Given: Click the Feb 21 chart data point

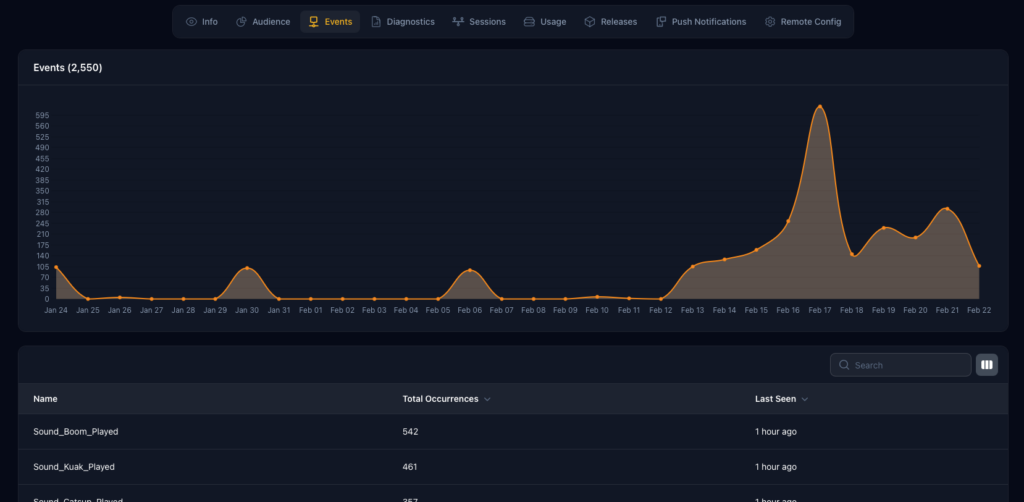Looking at the screenshot, I should point(947,209).
